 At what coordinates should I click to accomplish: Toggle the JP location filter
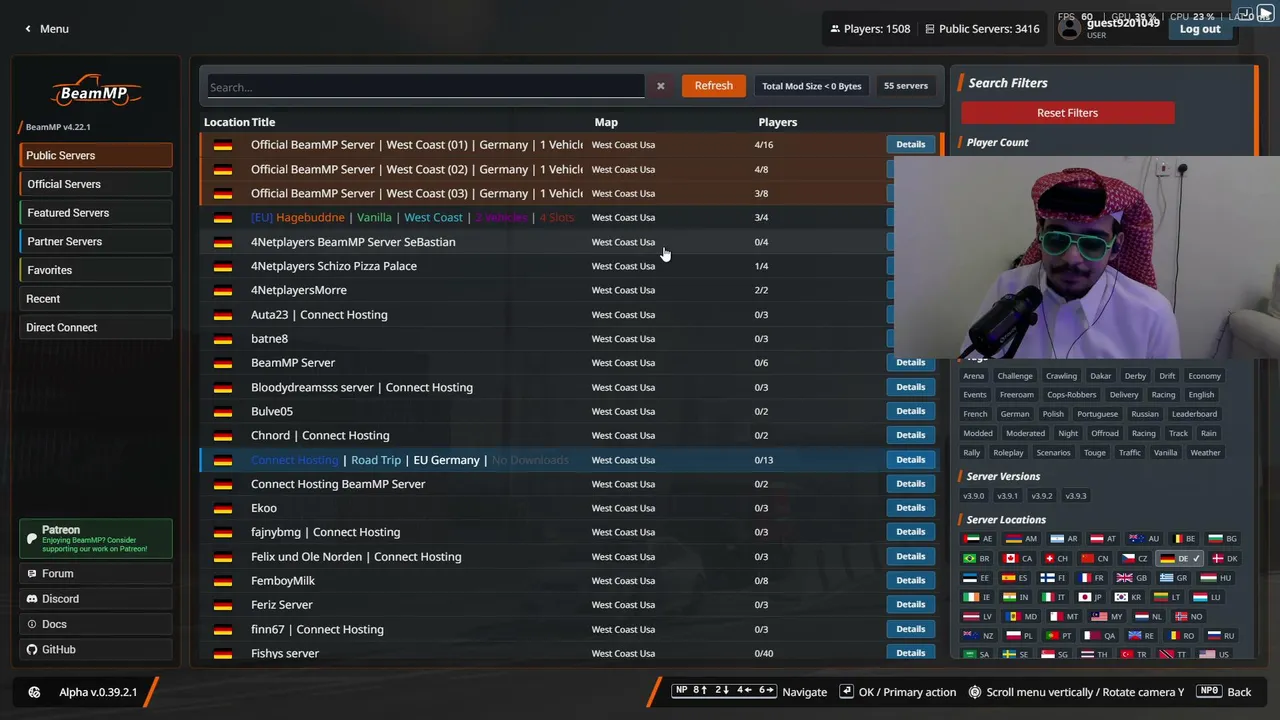[1090, 597]
